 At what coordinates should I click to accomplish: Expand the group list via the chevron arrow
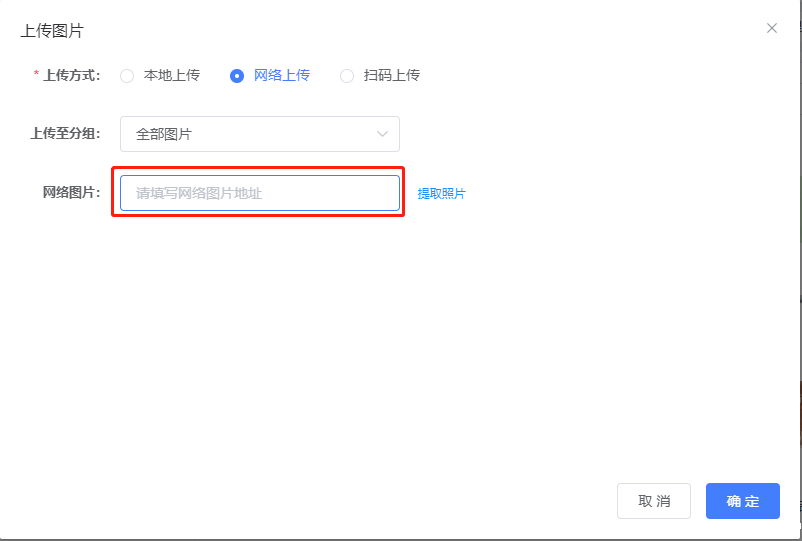click(382, 134)
